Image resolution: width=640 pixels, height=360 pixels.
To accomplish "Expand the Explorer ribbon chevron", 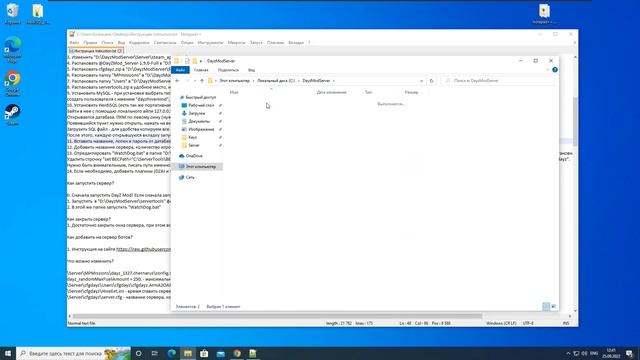I will pos(547,70).
